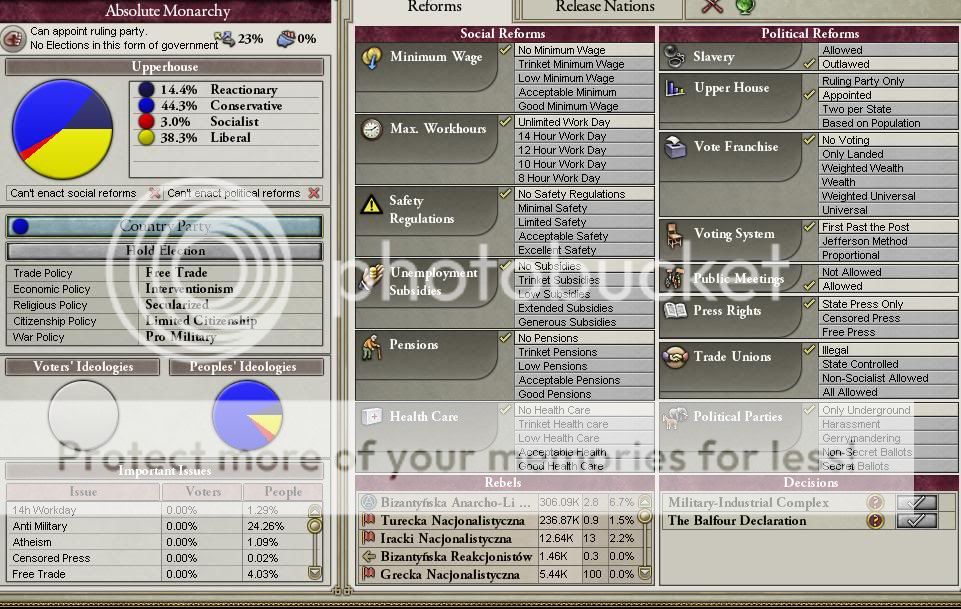The height and width of the screenshot is (609, 961).
Task: Switch to the Release Nations tab
Action: point(605,8)
